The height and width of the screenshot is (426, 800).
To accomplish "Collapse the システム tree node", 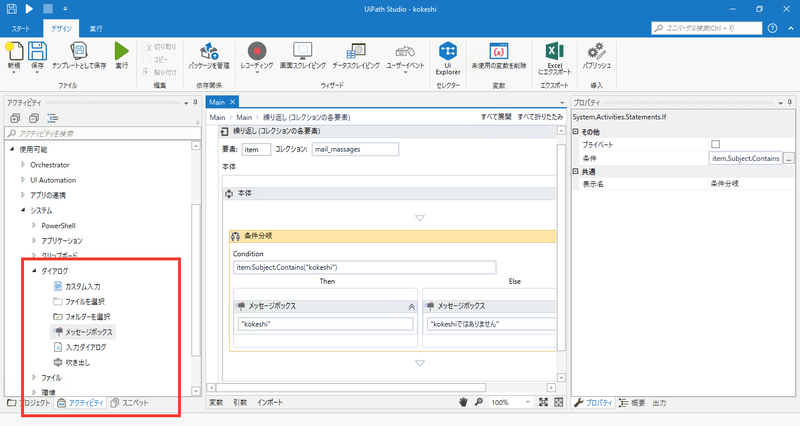I will [23, 210].
